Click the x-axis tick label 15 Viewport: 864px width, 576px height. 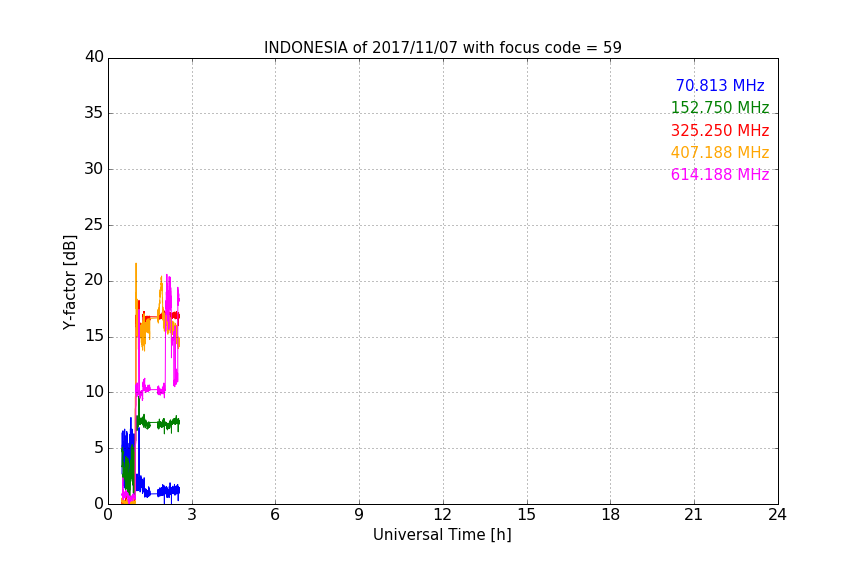pos(527,515)
